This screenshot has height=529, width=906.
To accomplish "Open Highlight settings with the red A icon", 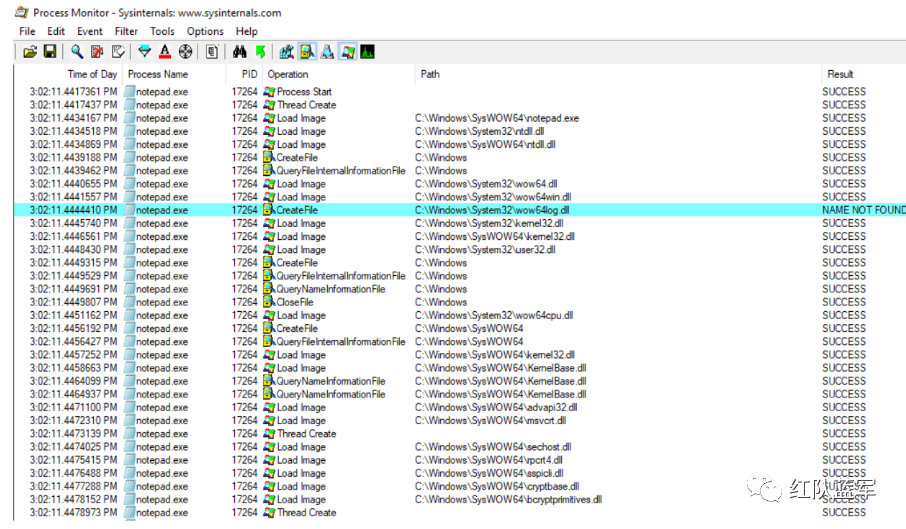I will (165, 52).
